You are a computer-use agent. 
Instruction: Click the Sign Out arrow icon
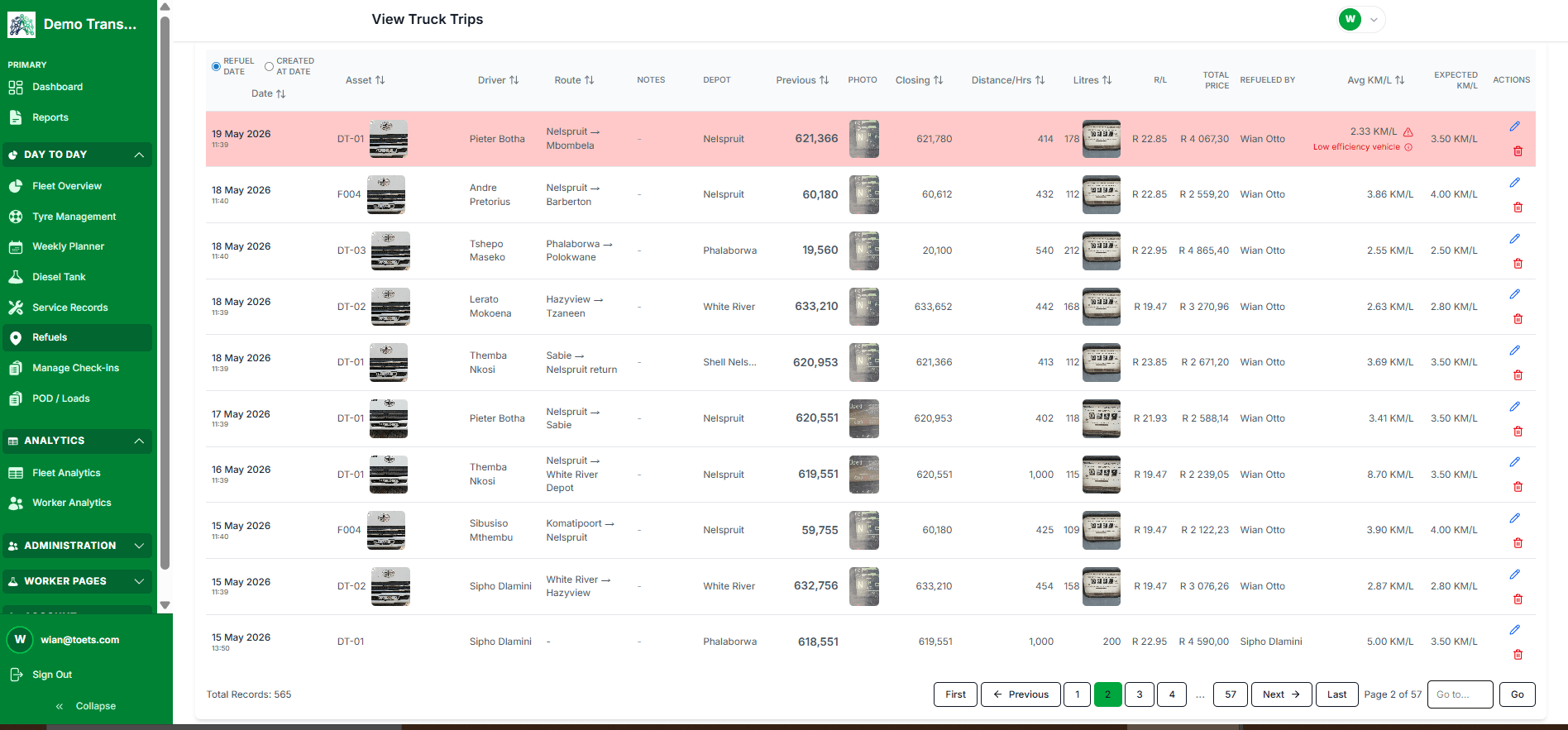[16, 675]
